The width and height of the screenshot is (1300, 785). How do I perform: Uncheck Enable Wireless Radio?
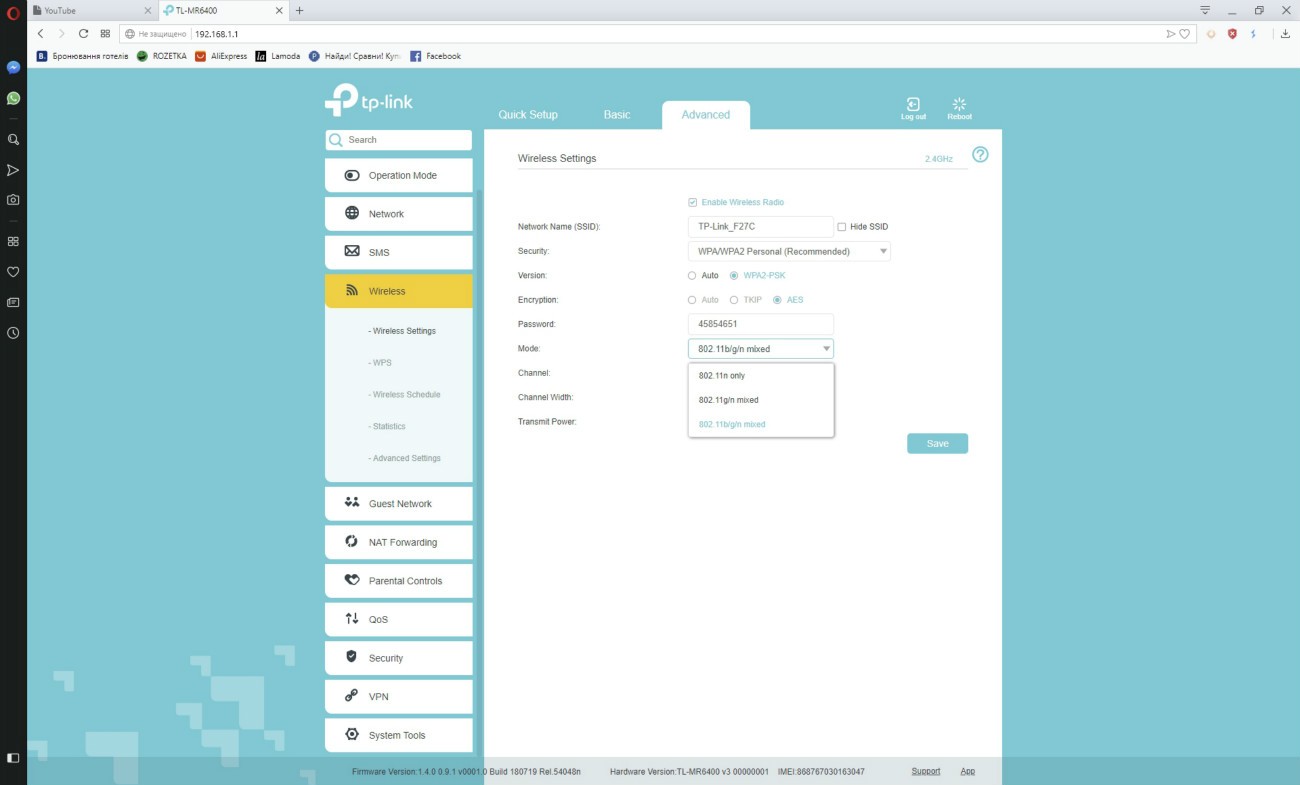click(693, 202)
